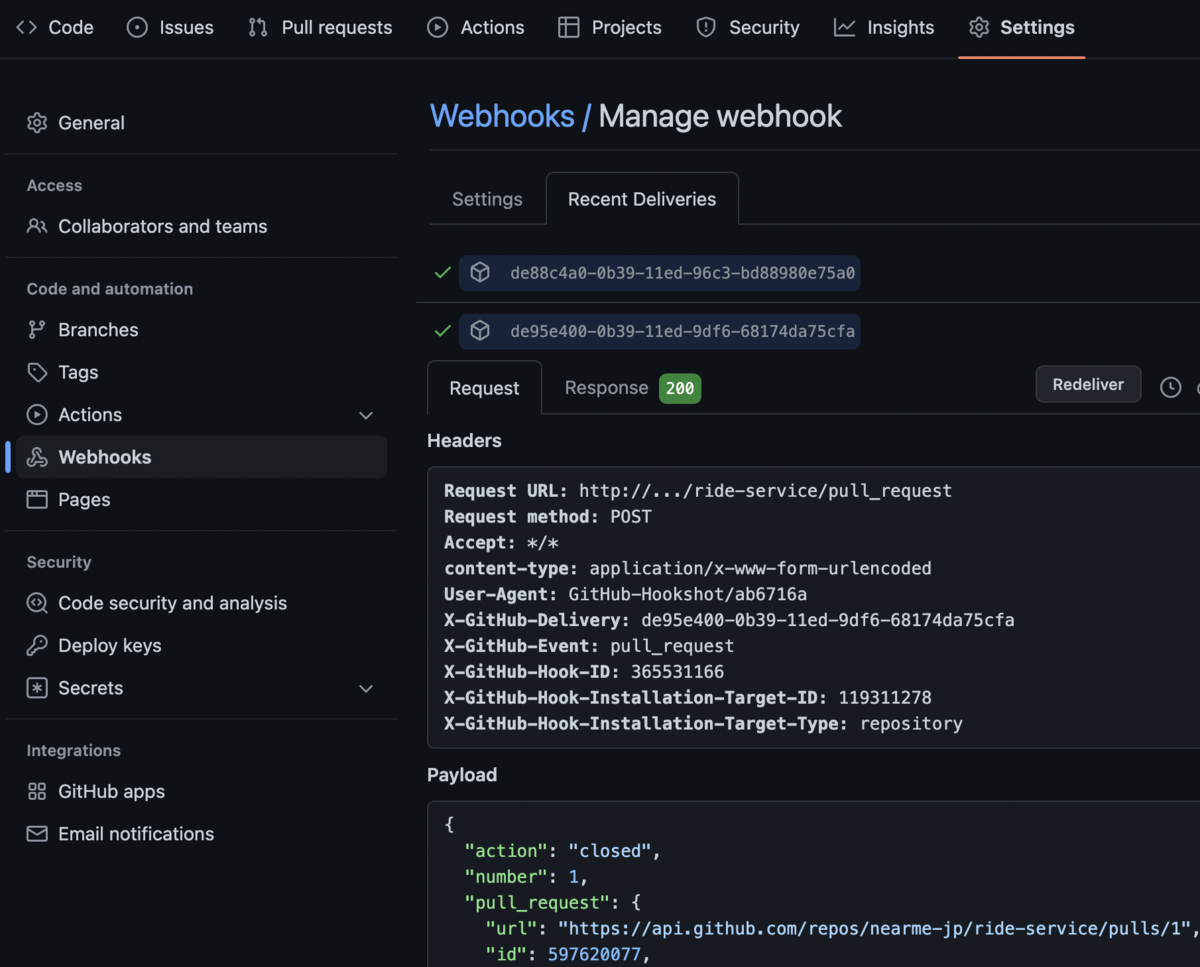Image resolution: width=1200 pixels, height=967 pixels.
Task: Click the payload "action": "closed" line
Action: tap(563, 851)
